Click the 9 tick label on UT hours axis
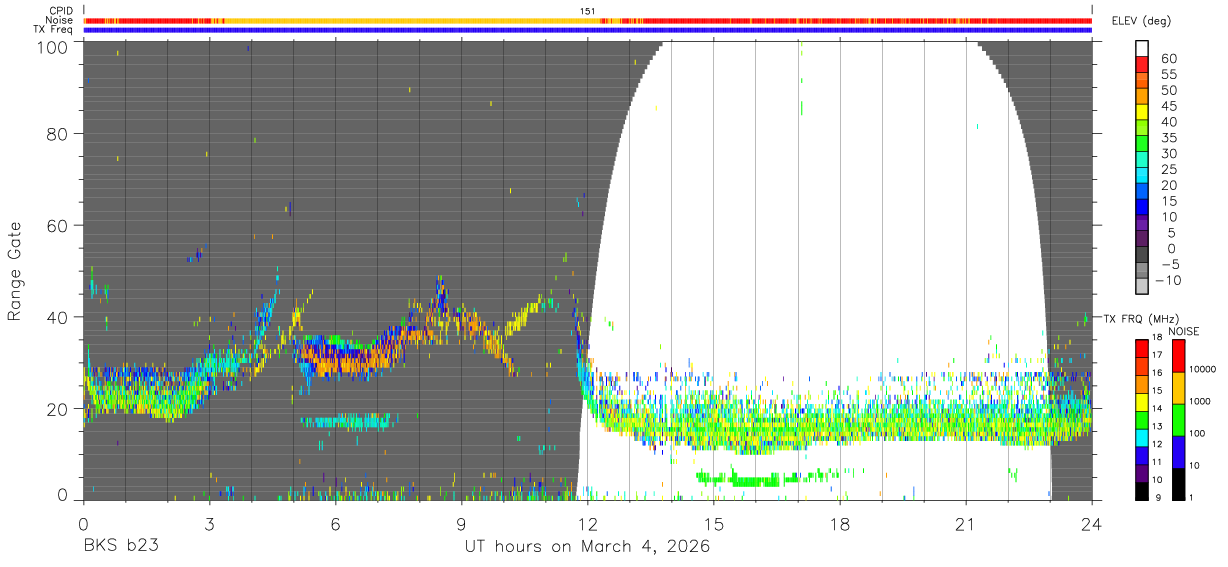 (461, 523)
